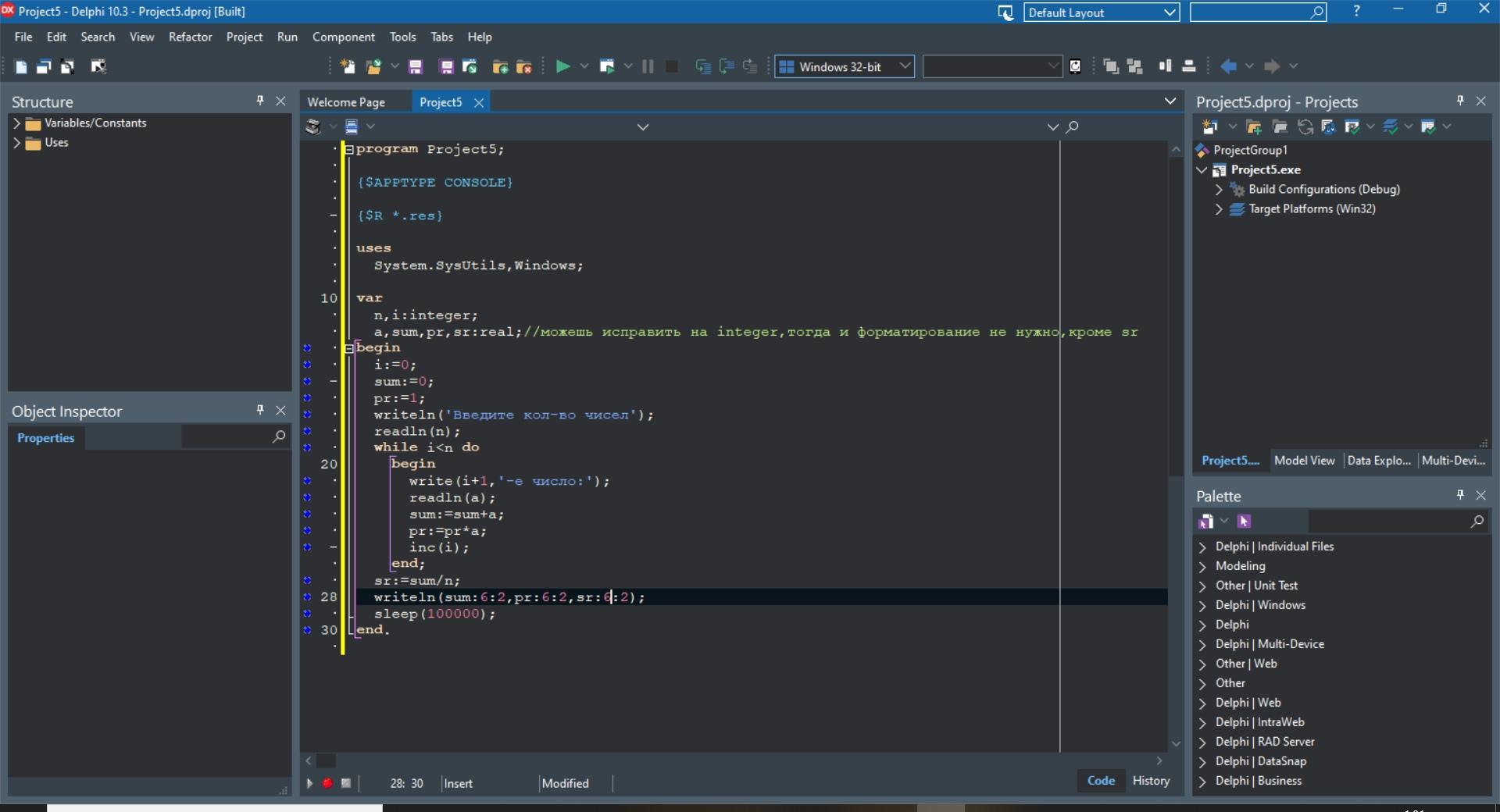This screenshot has width=1500, height=812.
Task: Click red record macro button in status bar
Action: (328, 783)
